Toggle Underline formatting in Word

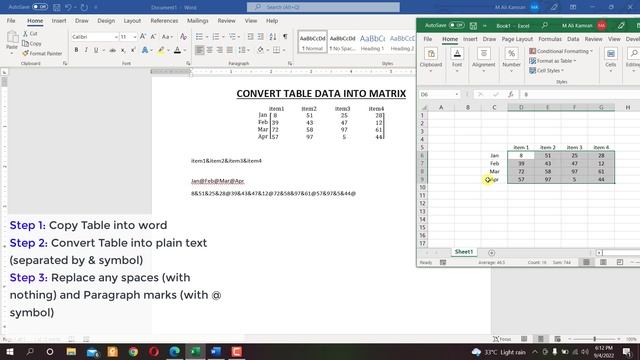96,50
